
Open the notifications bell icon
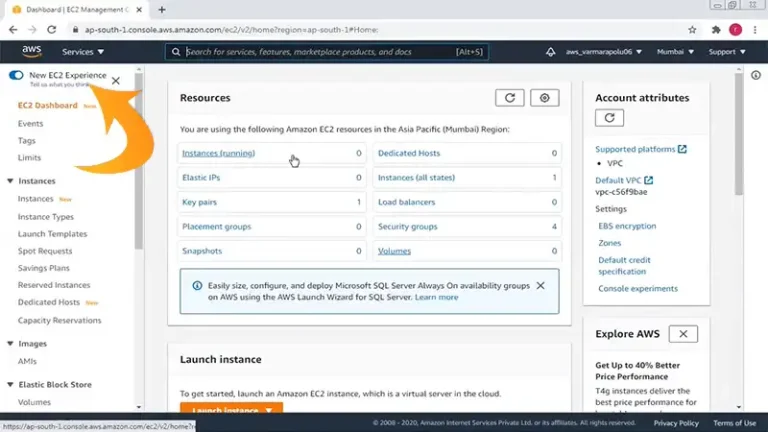click(x=551, y=52)
